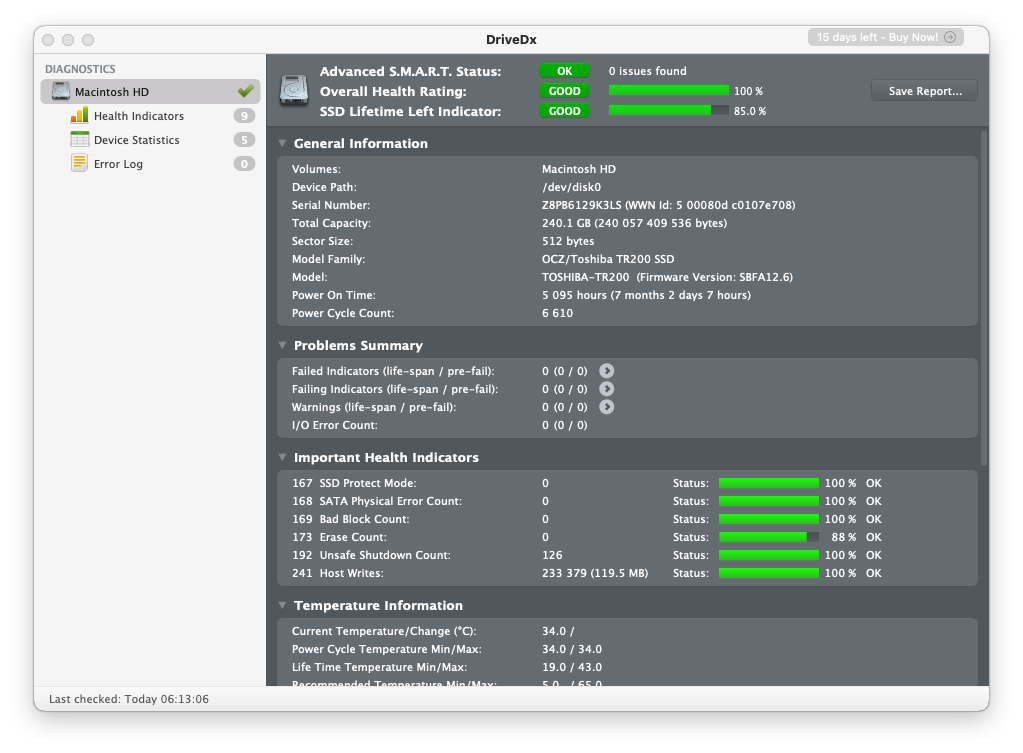This screenshot has height=753, width=1023.
Task: Select Device Statistics in the sidebar
Action: pyautogui.click(x=136, y=140)
